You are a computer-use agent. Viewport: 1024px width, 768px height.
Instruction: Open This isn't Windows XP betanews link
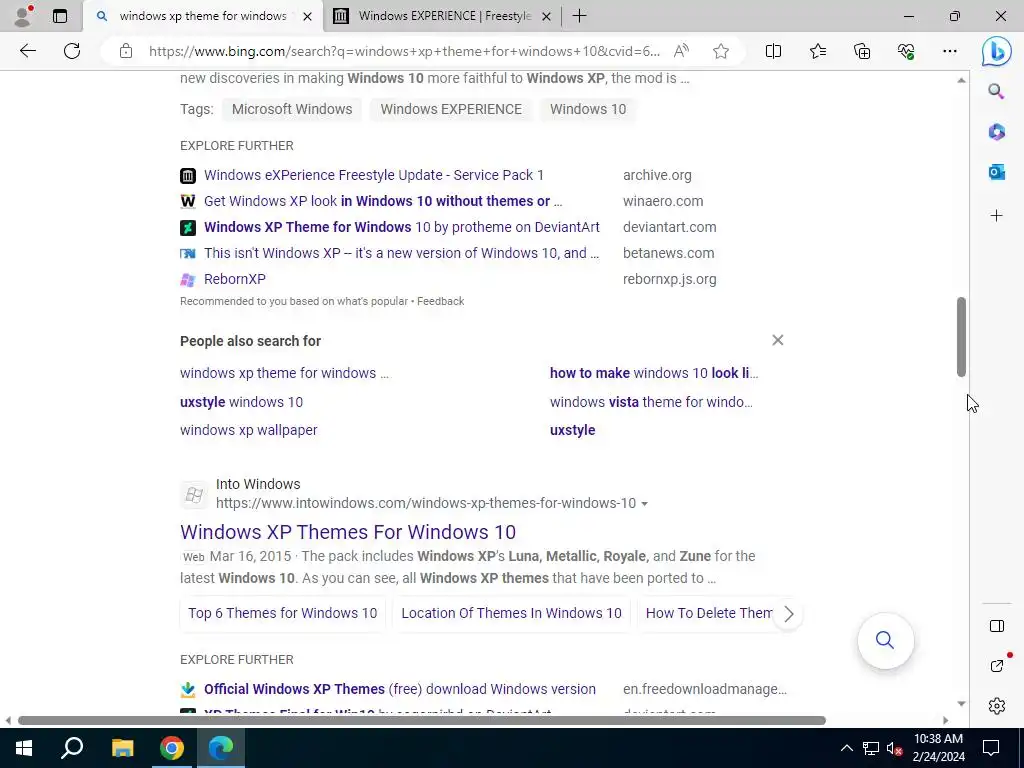(401, 253)
